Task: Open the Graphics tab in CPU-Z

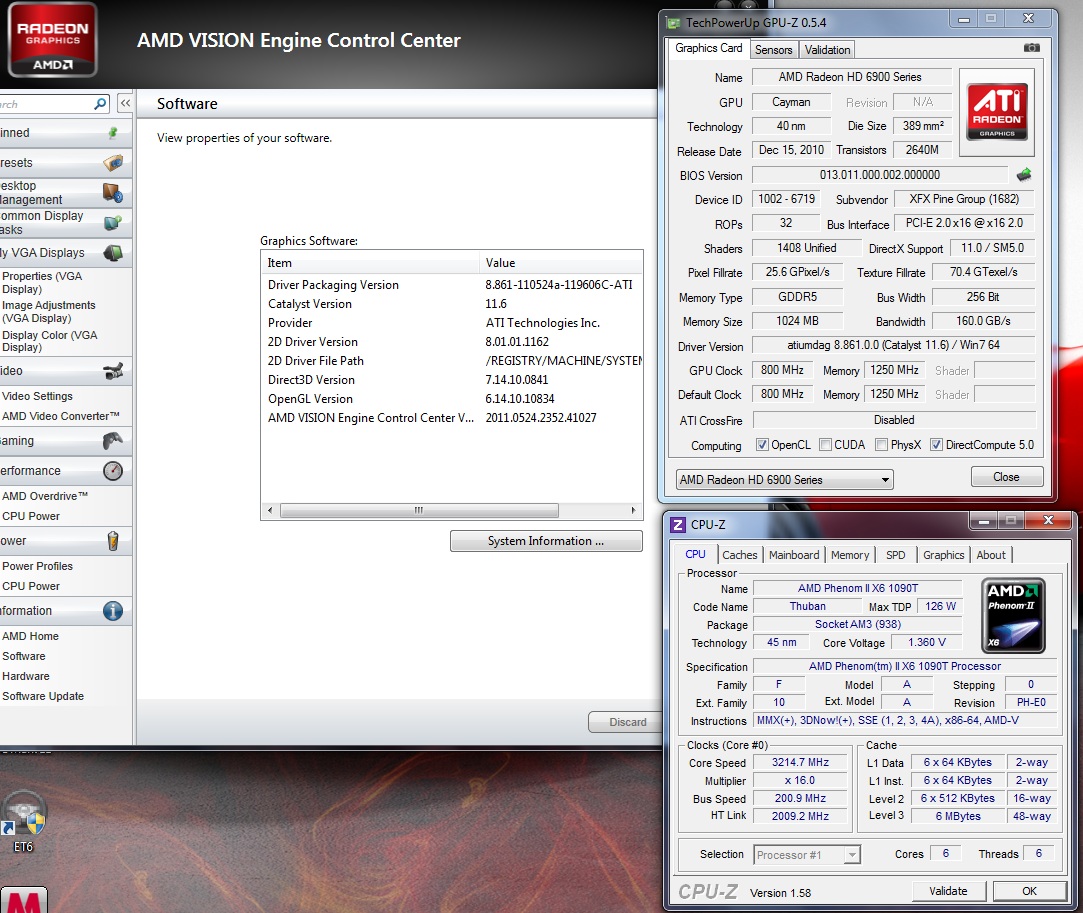Action: (943, 555)
